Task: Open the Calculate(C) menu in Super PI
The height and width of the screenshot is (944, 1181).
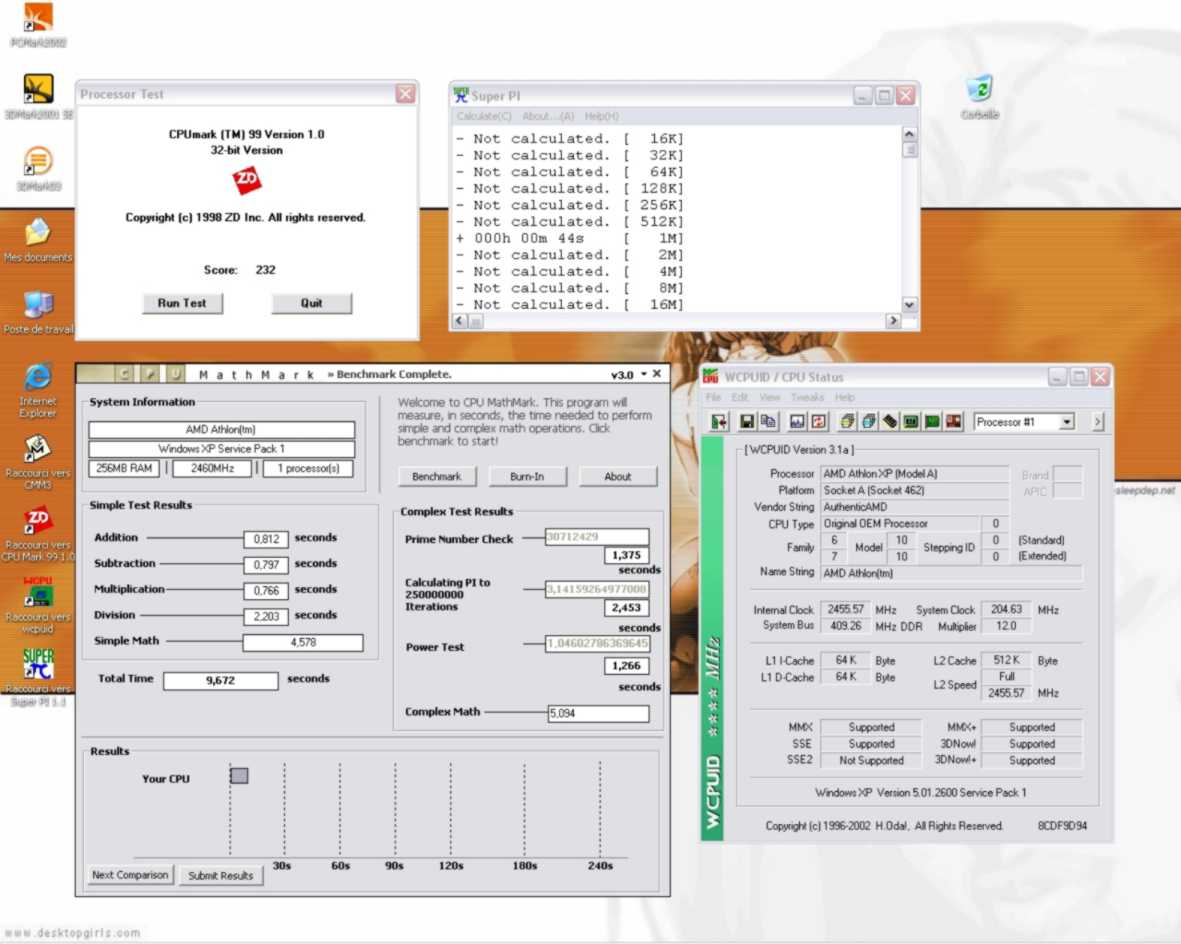Action: (x=484, y=116)
